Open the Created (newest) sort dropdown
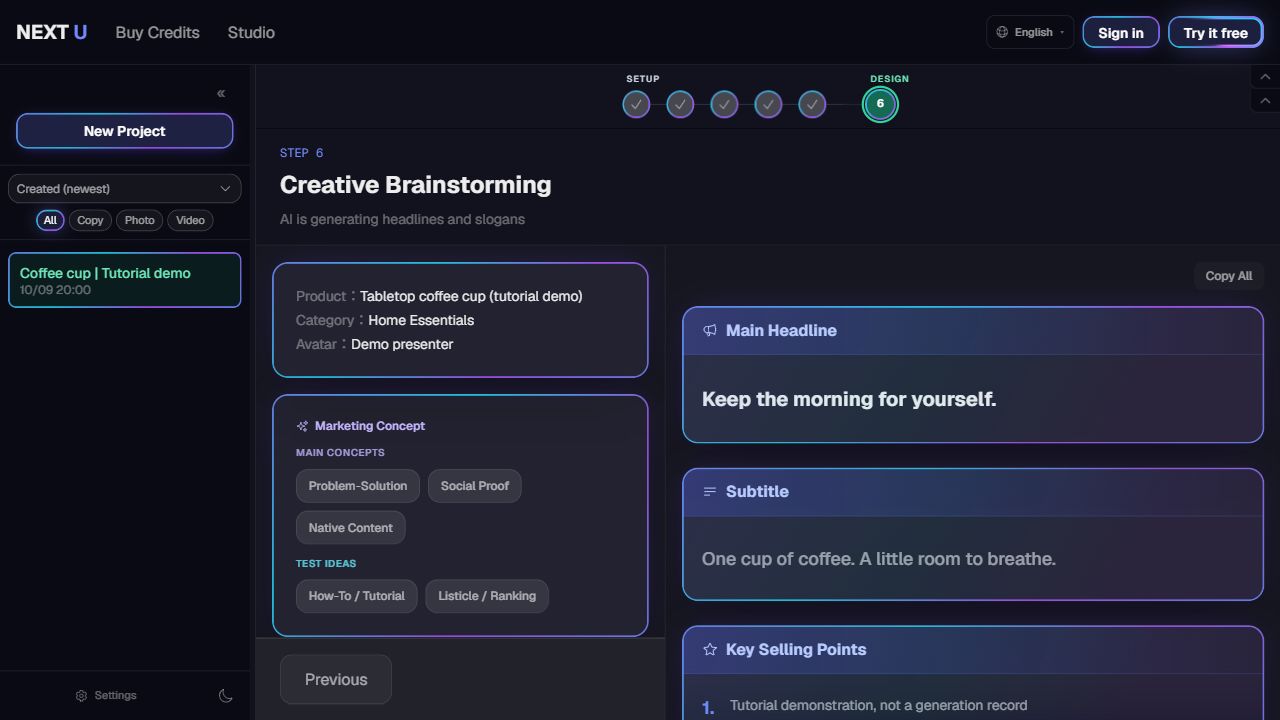This screenshot has width=1280, height=720. pyautogui.click(x=125, y=189)
